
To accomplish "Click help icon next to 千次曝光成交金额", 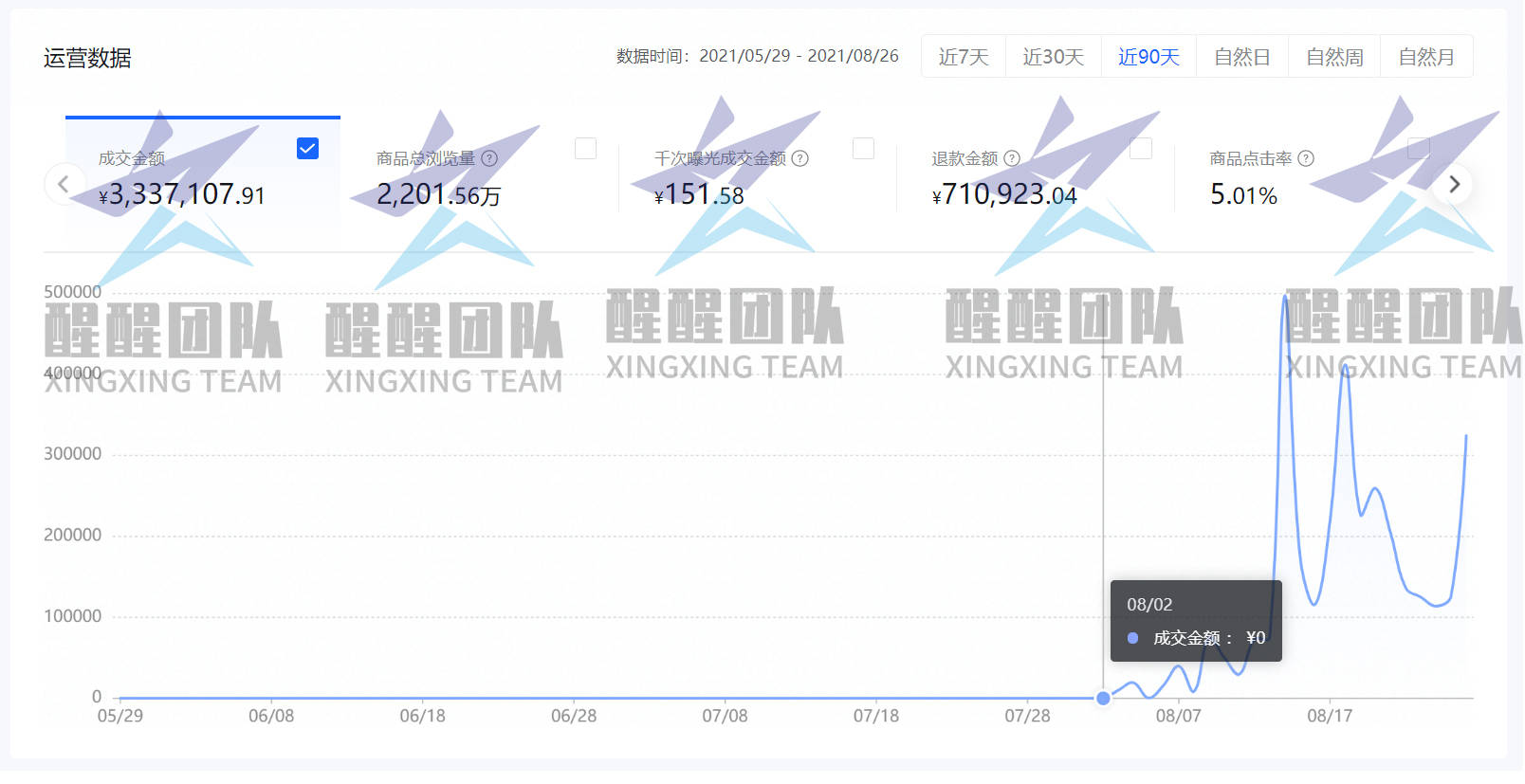I will (x=800, y=158).
